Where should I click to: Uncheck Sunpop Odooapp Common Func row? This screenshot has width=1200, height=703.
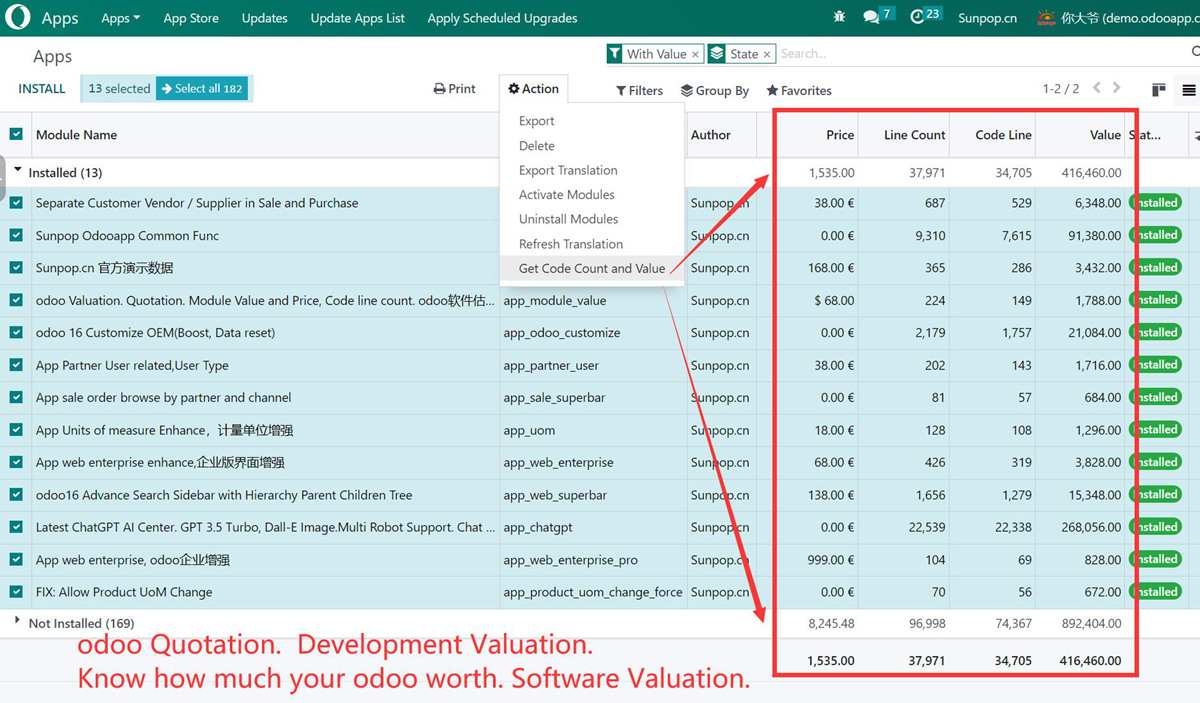[16, 235]
